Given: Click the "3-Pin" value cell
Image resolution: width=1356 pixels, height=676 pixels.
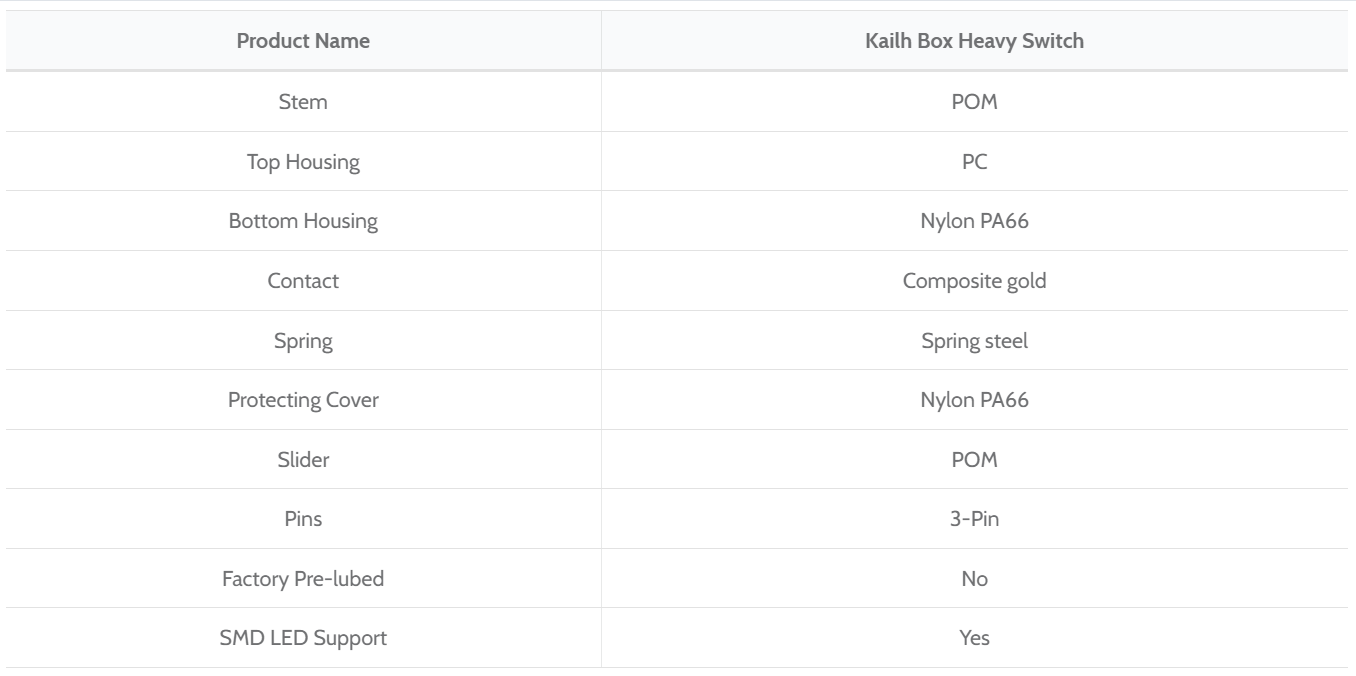Looking at the screenshot, I should pos(974,519).
